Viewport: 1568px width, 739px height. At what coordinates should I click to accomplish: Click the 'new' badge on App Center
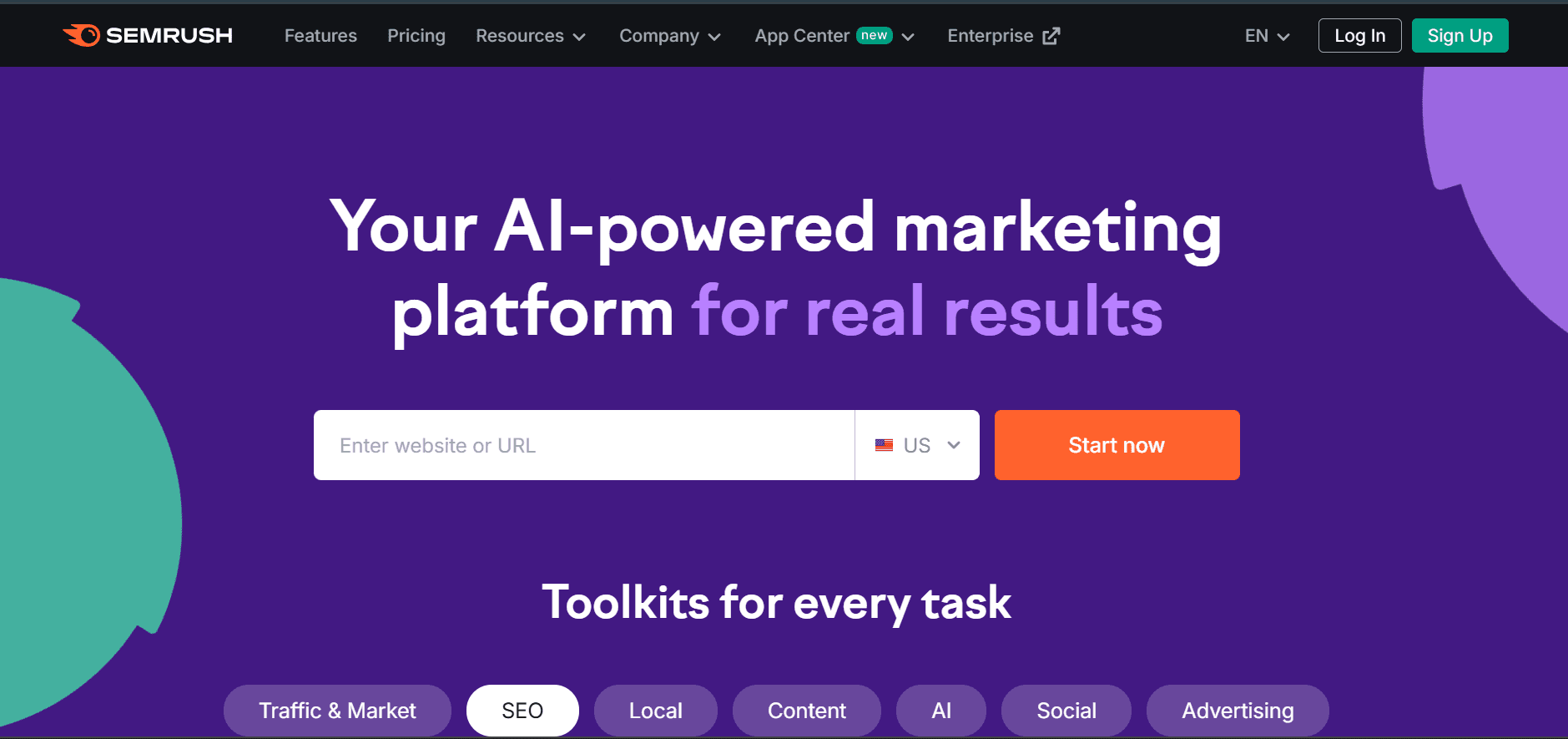[x=873, y=35]
